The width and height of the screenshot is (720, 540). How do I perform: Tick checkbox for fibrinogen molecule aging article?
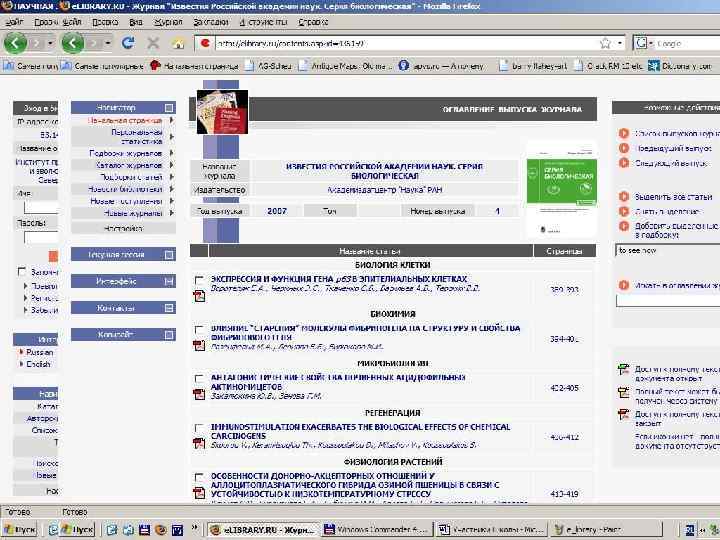(199, 329)
